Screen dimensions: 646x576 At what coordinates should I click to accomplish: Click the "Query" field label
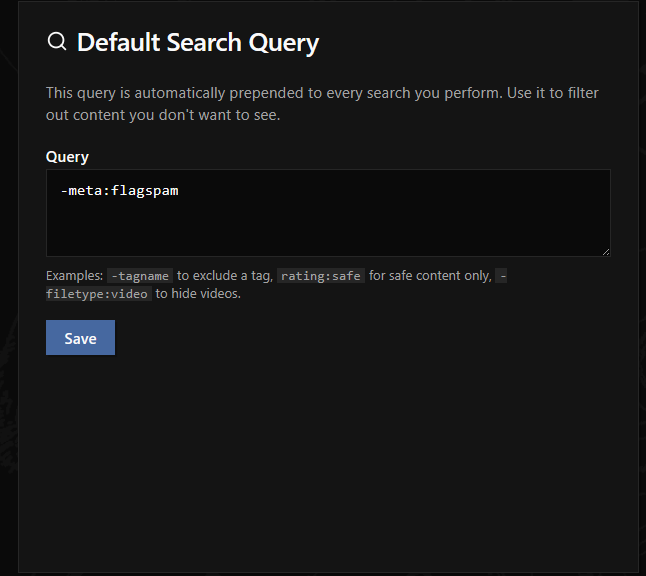click(x=67, y=157)
